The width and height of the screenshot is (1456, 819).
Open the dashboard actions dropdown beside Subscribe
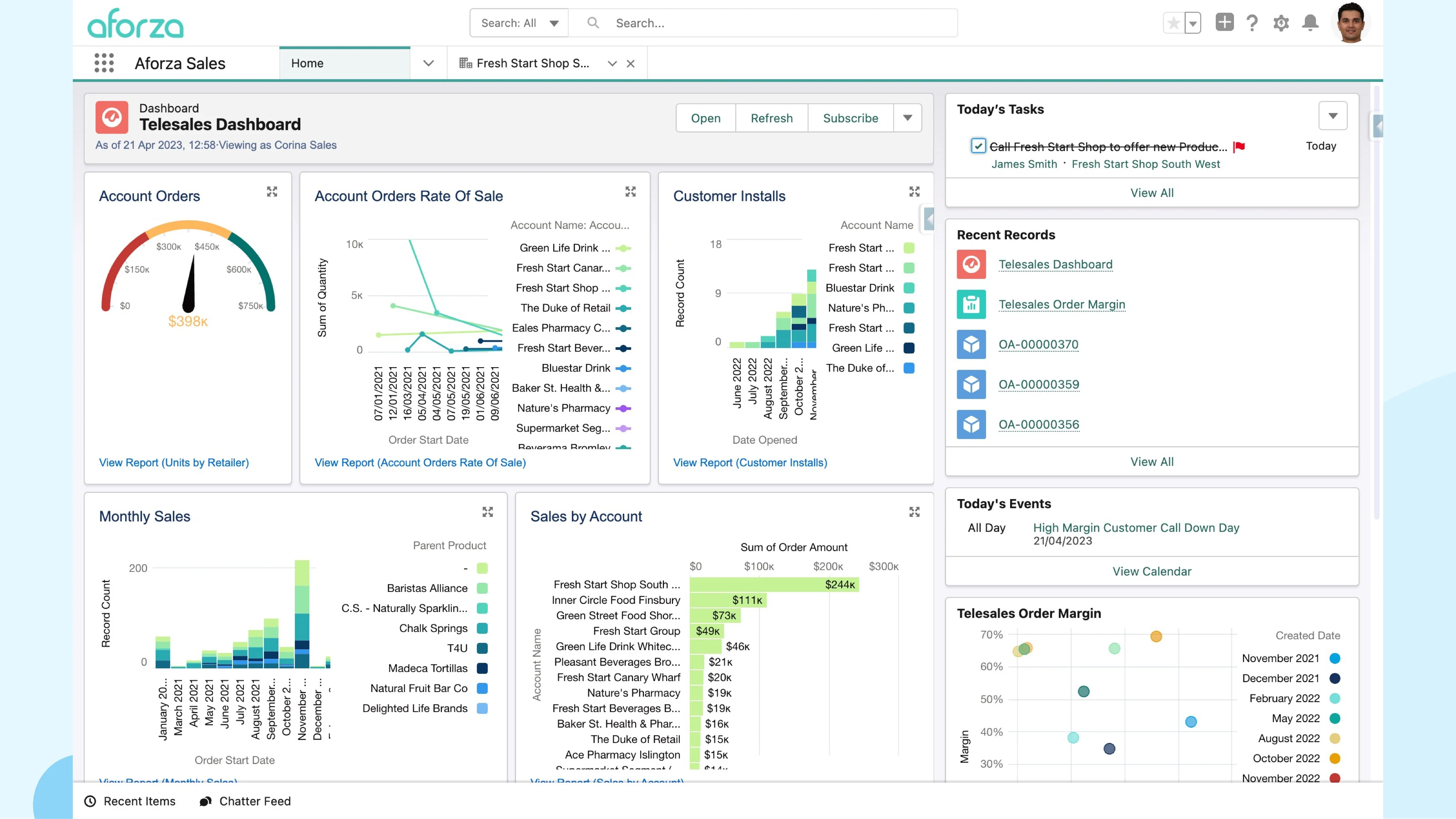pos(908,118)
